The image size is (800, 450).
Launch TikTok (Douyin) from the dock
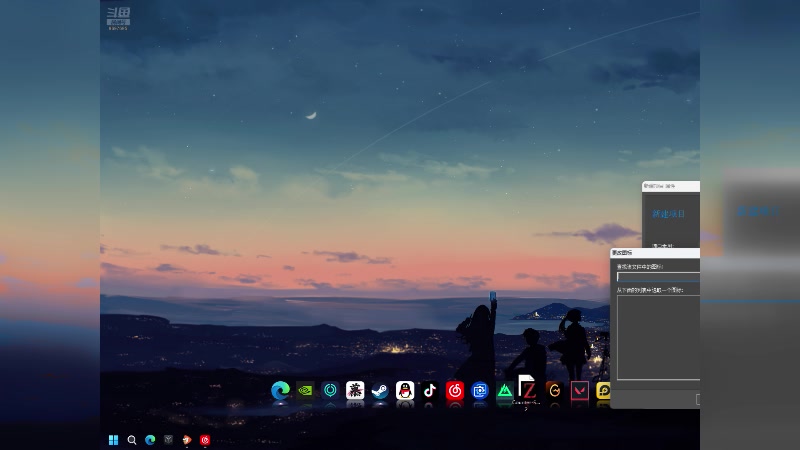(x=430, y=391)
